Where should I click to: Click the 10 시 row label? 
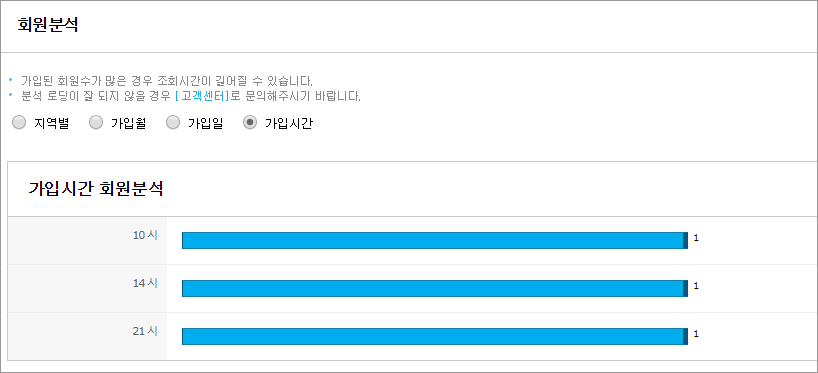[145, 235]
